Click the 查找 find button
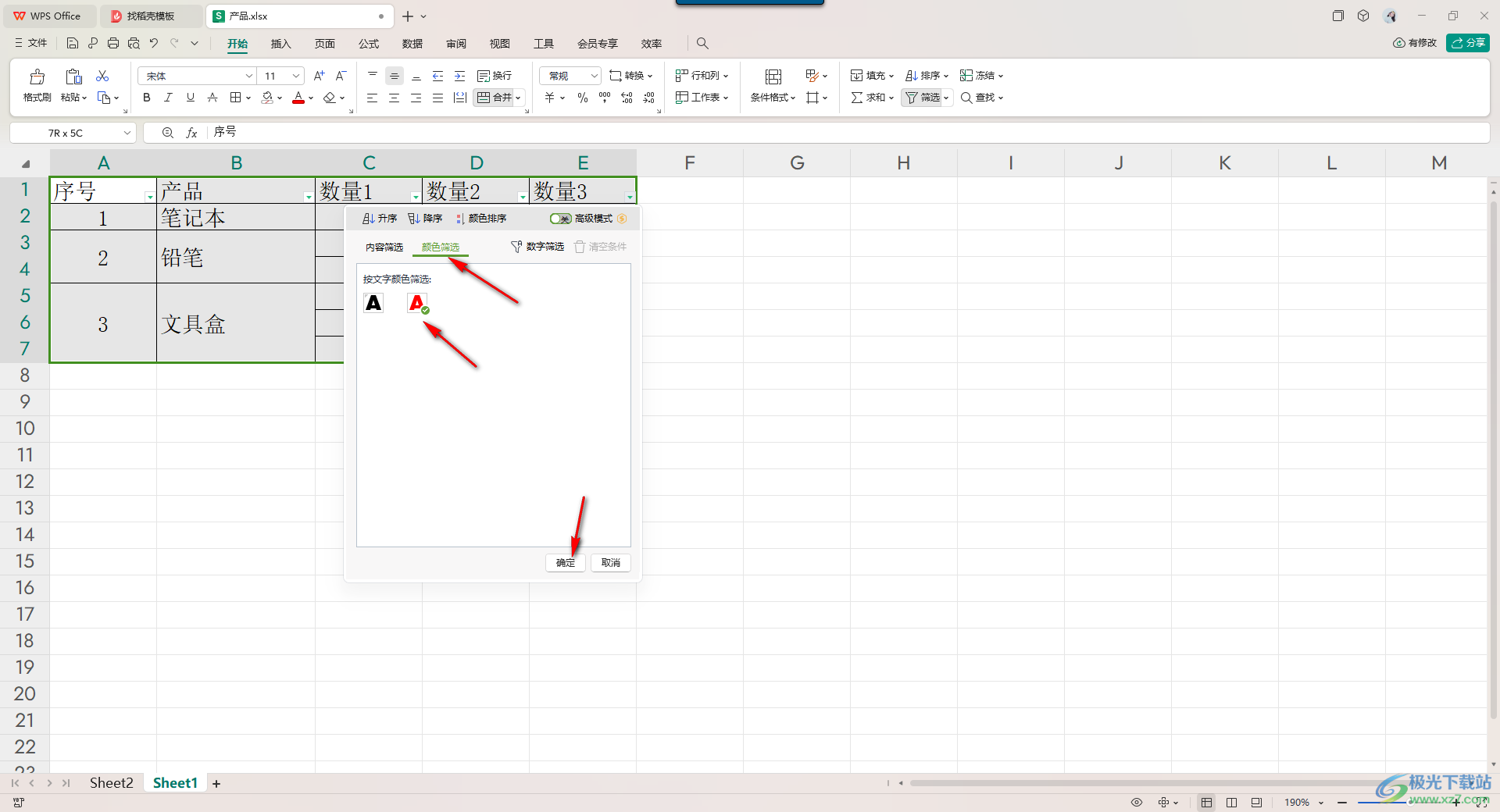 [x=981, y=98]
